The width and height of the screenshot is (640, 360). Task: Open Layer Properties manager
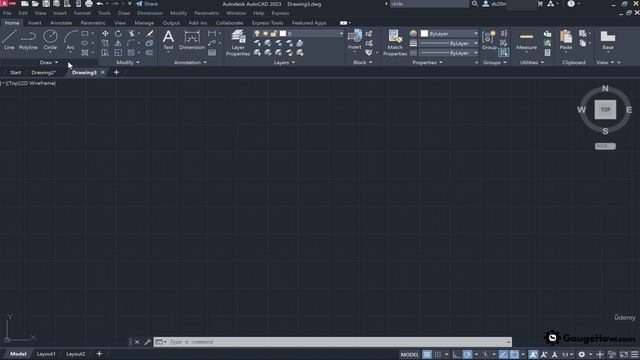[x=238, y=42]
